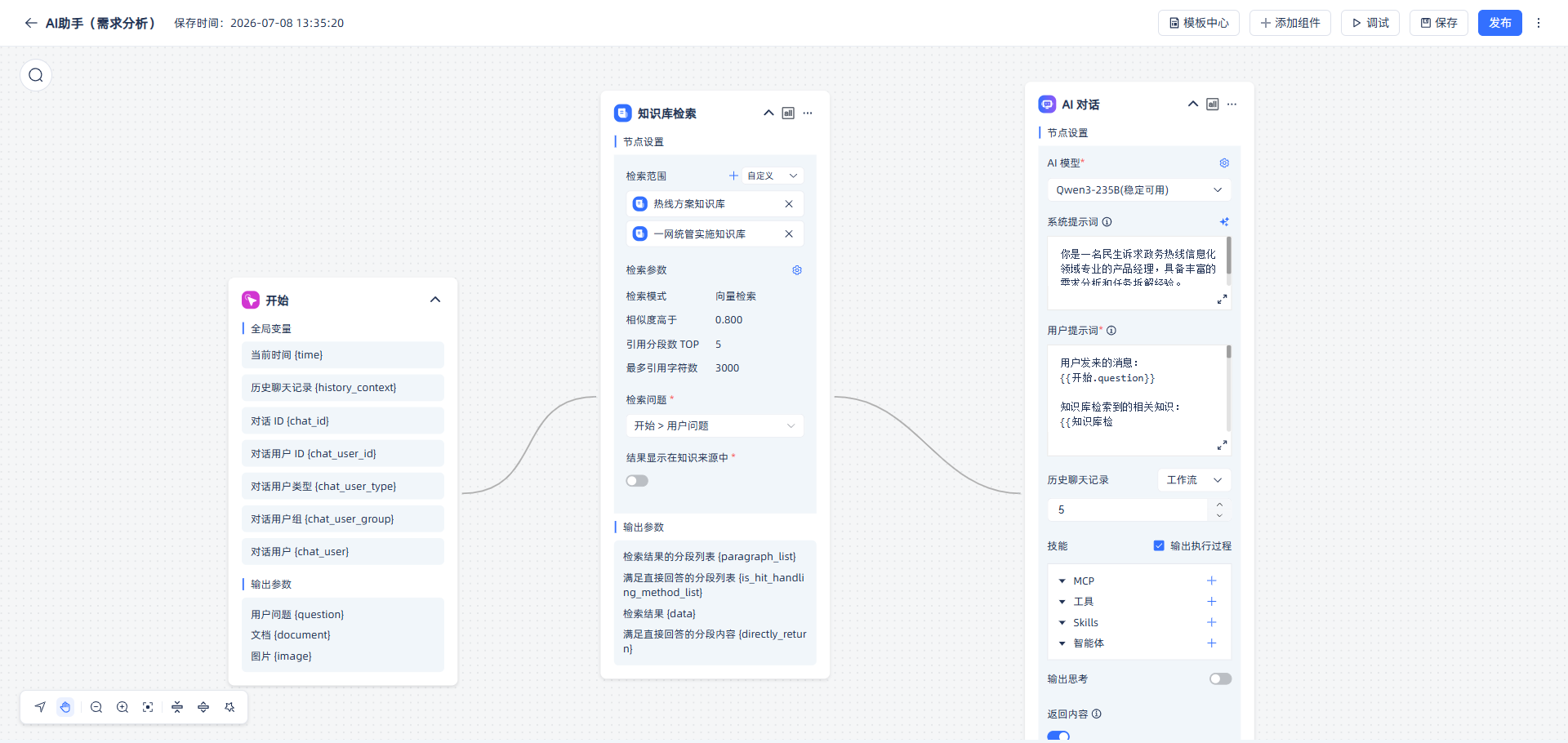
Task: Click the auto-layout beautify icon
Action: tap(229, 707)
